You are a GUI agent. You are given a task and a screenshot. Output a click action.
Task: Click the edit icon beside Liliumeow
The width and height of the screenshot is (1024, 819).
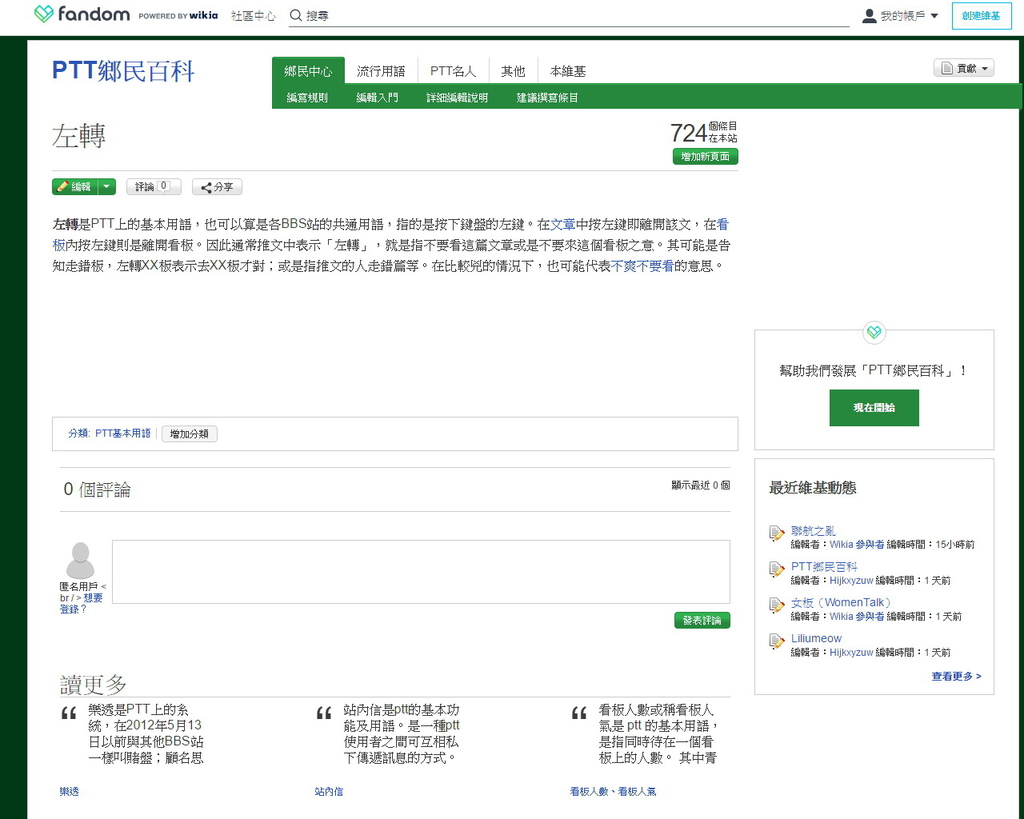(776, 641)
